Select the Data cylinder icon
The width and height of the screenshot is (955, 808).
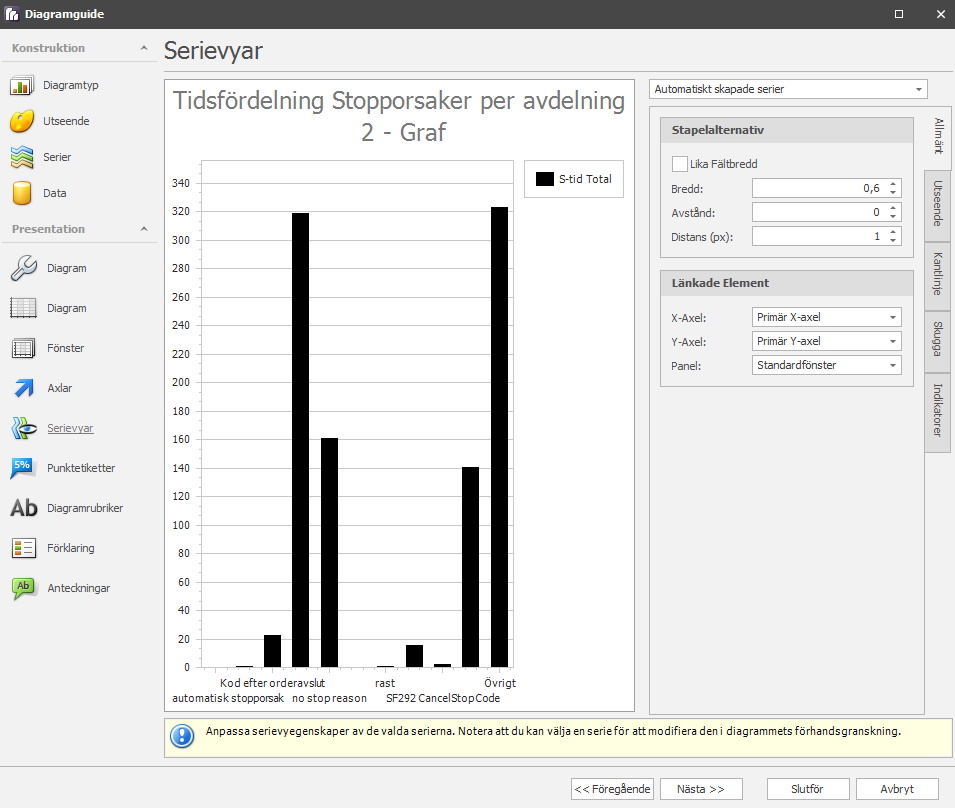21,193
